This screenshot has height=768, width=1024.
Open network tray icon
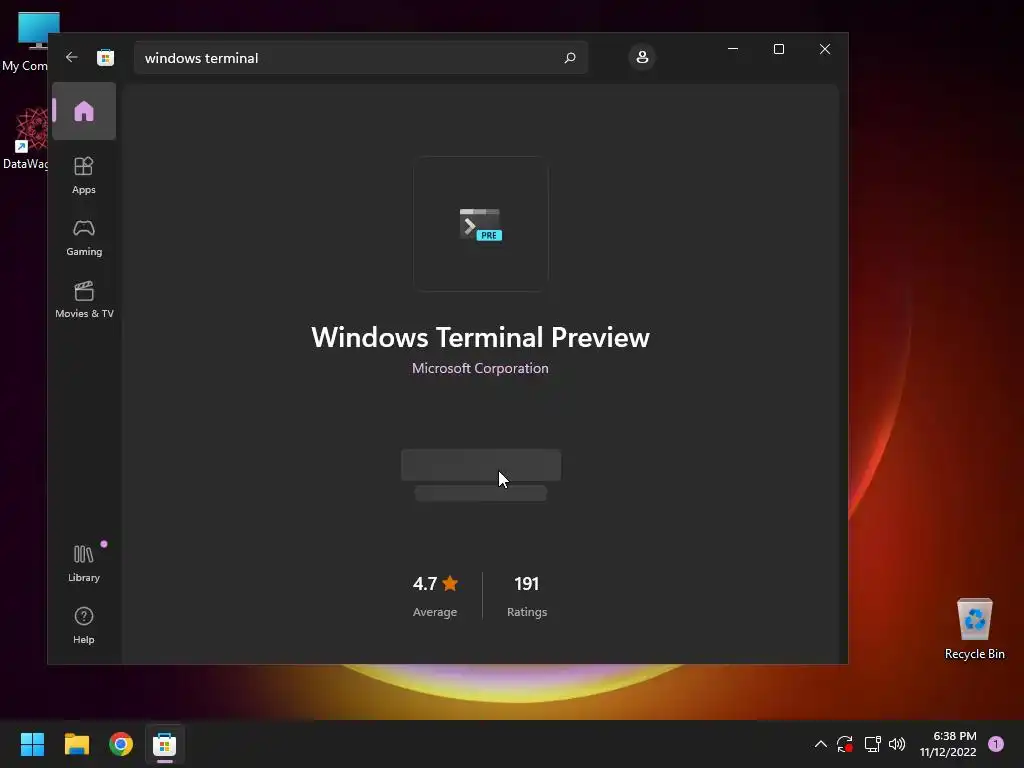pyautogui.click(x=872, y=744)
